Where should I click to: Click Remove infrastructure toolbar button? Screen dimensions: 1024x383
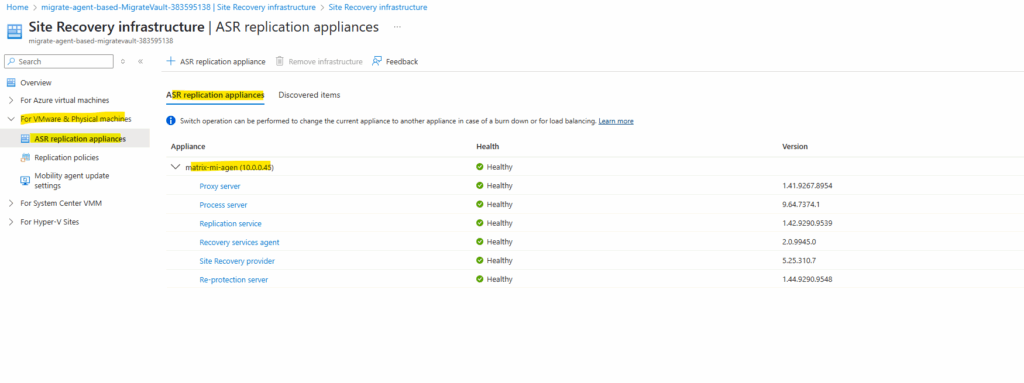(x=319, y=61)
